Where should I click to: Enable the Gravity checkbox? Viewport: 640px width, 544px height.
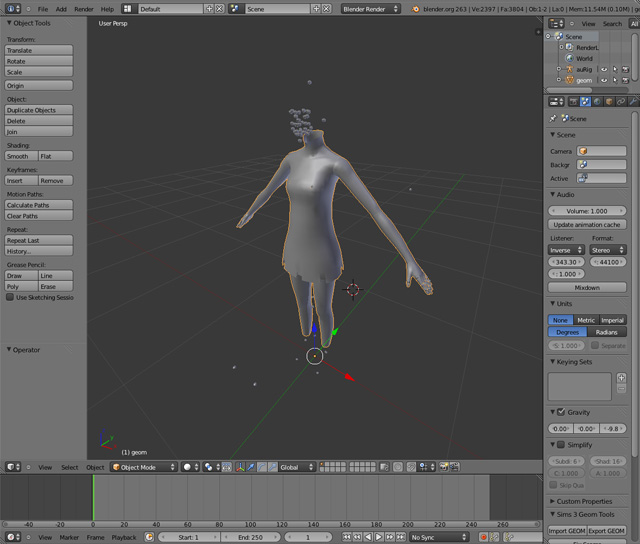(561, 412)
